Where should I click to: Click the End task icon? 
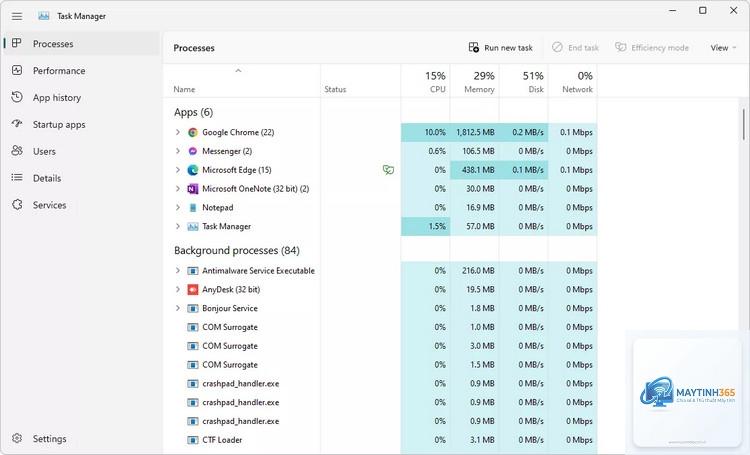(x=557, y=47)
